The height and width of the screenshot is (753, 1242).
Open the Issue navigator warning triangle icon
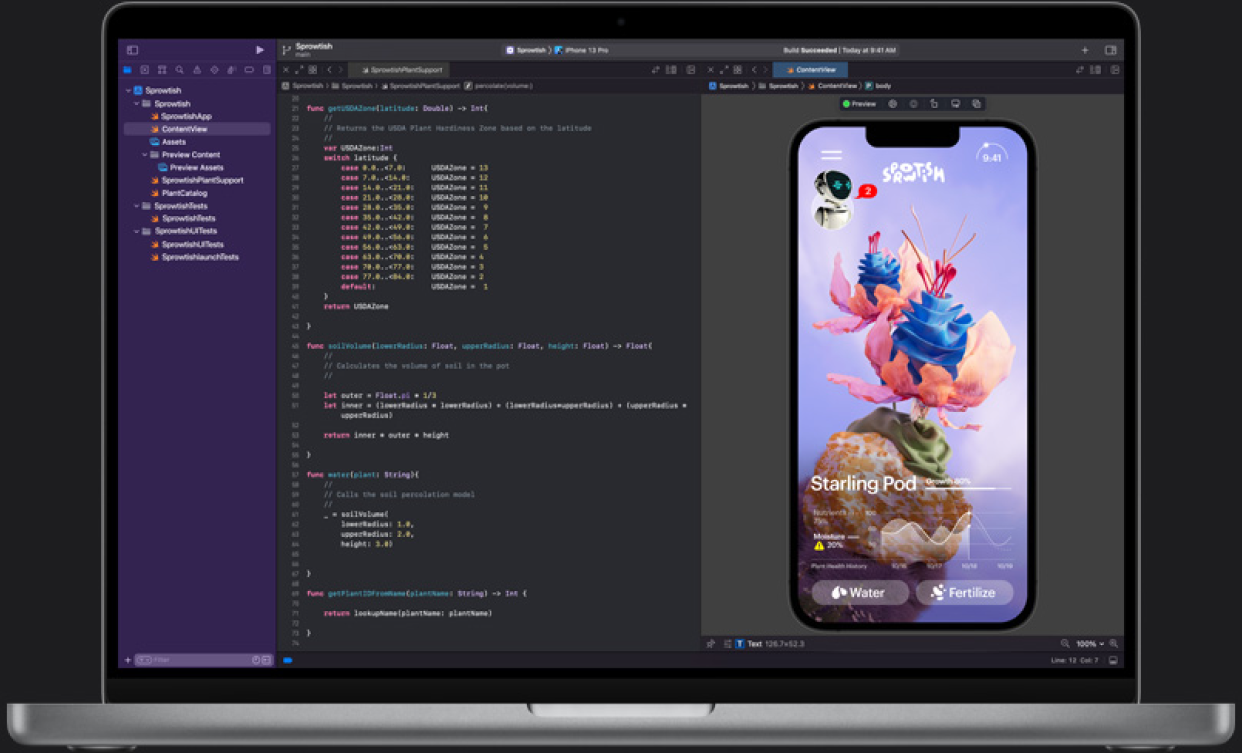197,70
